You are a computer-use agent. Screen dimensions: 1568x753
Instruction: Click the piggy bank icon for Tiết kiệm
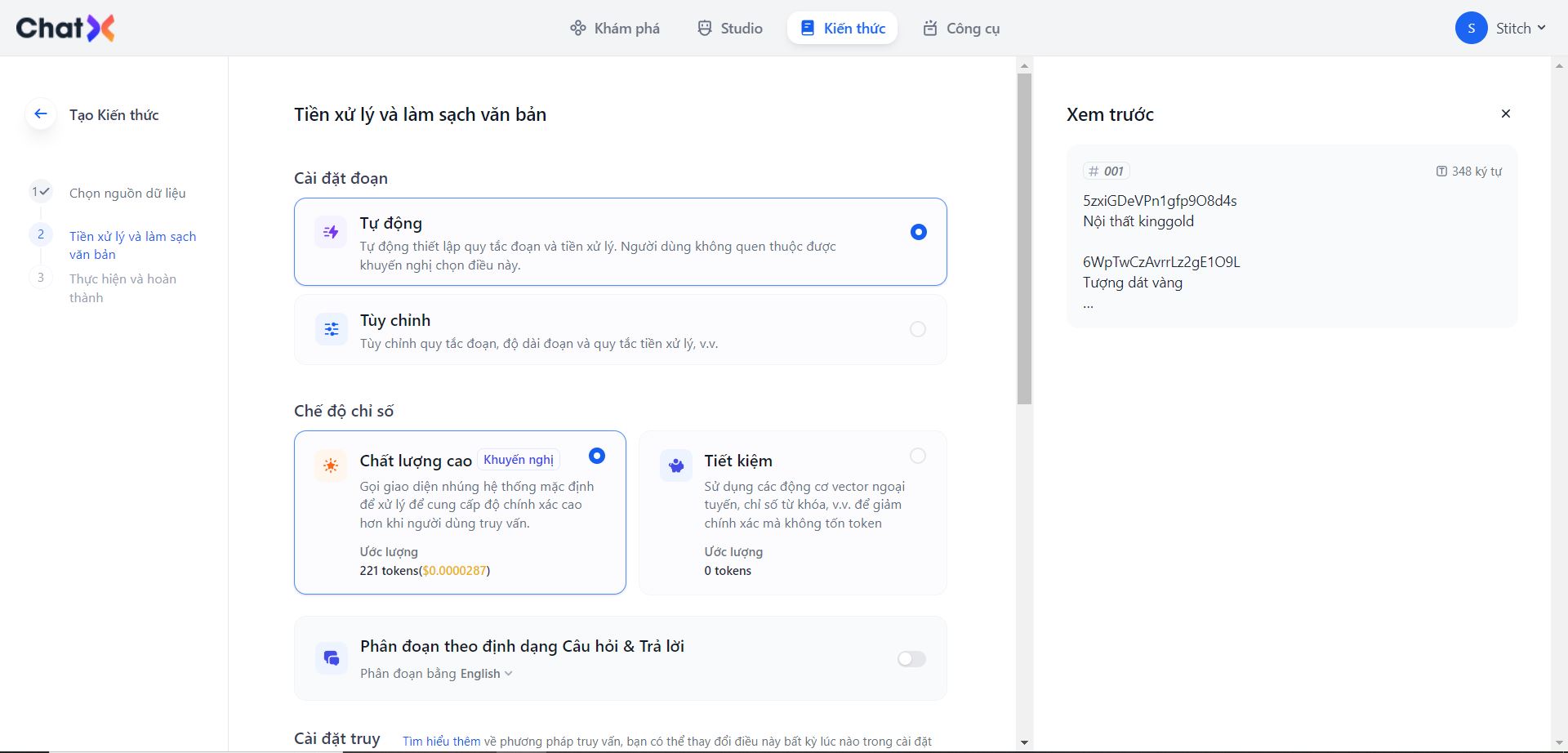click(675, 466)
